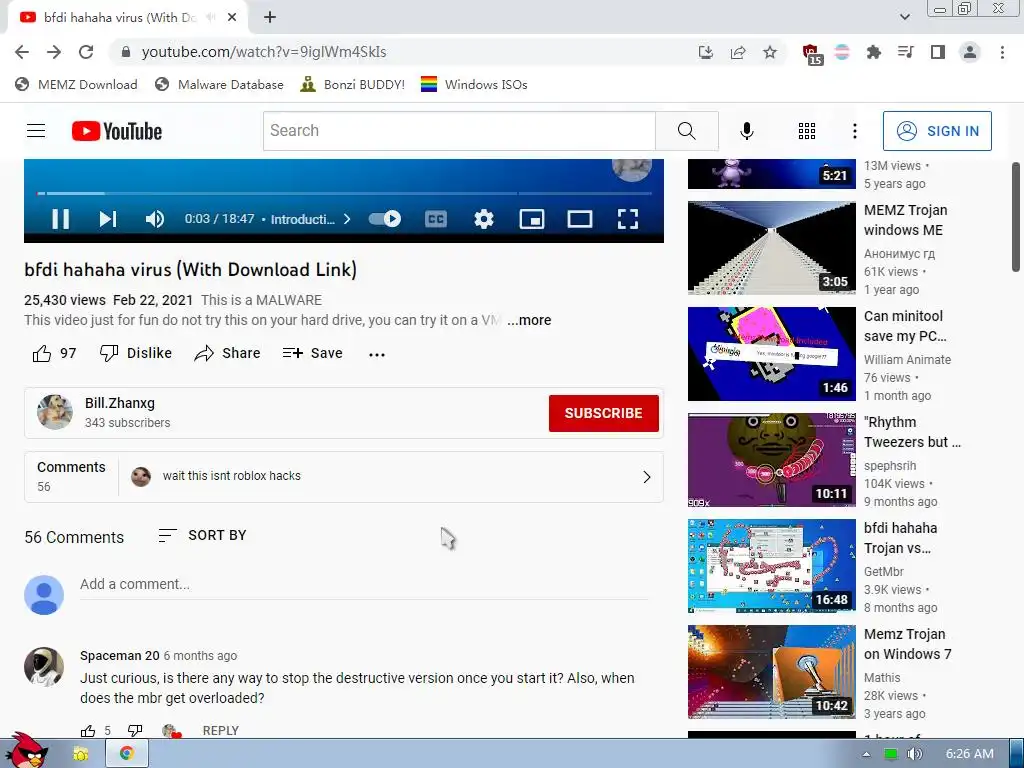Open Memz Trojan on Windows 7 title

point(907,644)
